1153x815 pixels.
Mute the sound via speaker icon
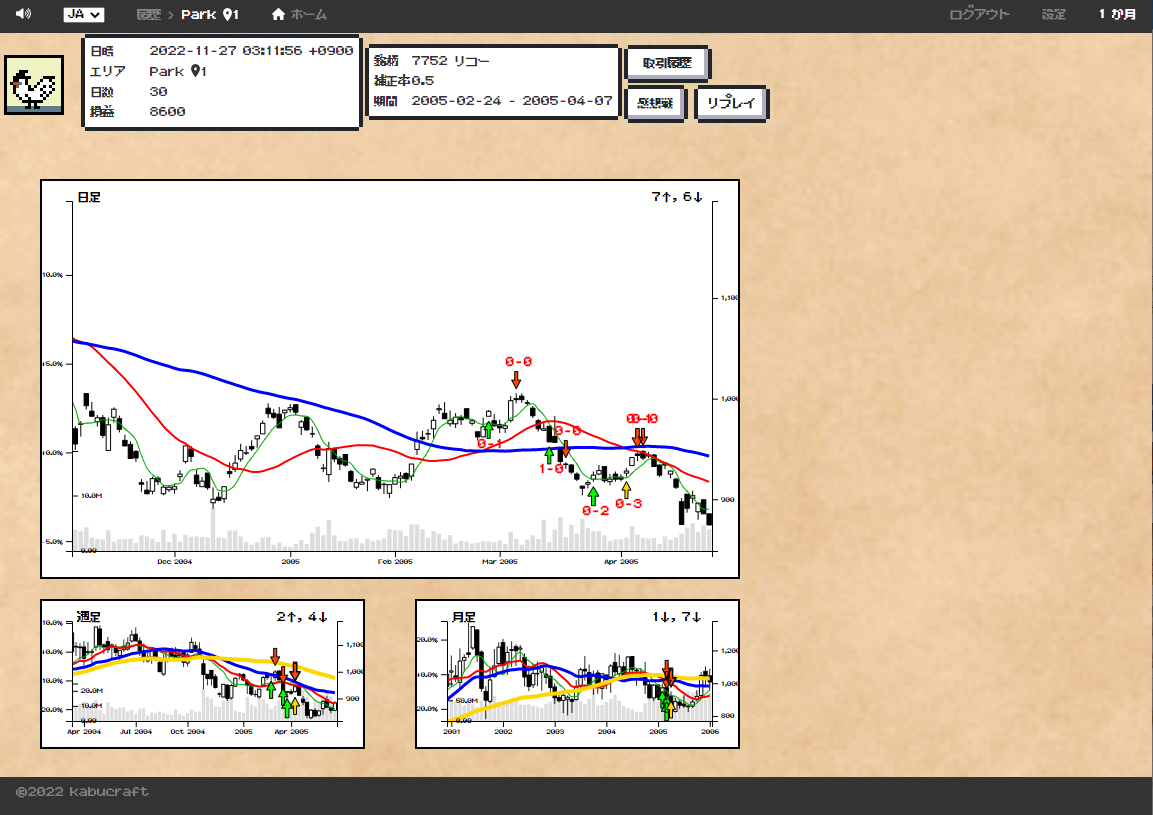coord(23,14)
